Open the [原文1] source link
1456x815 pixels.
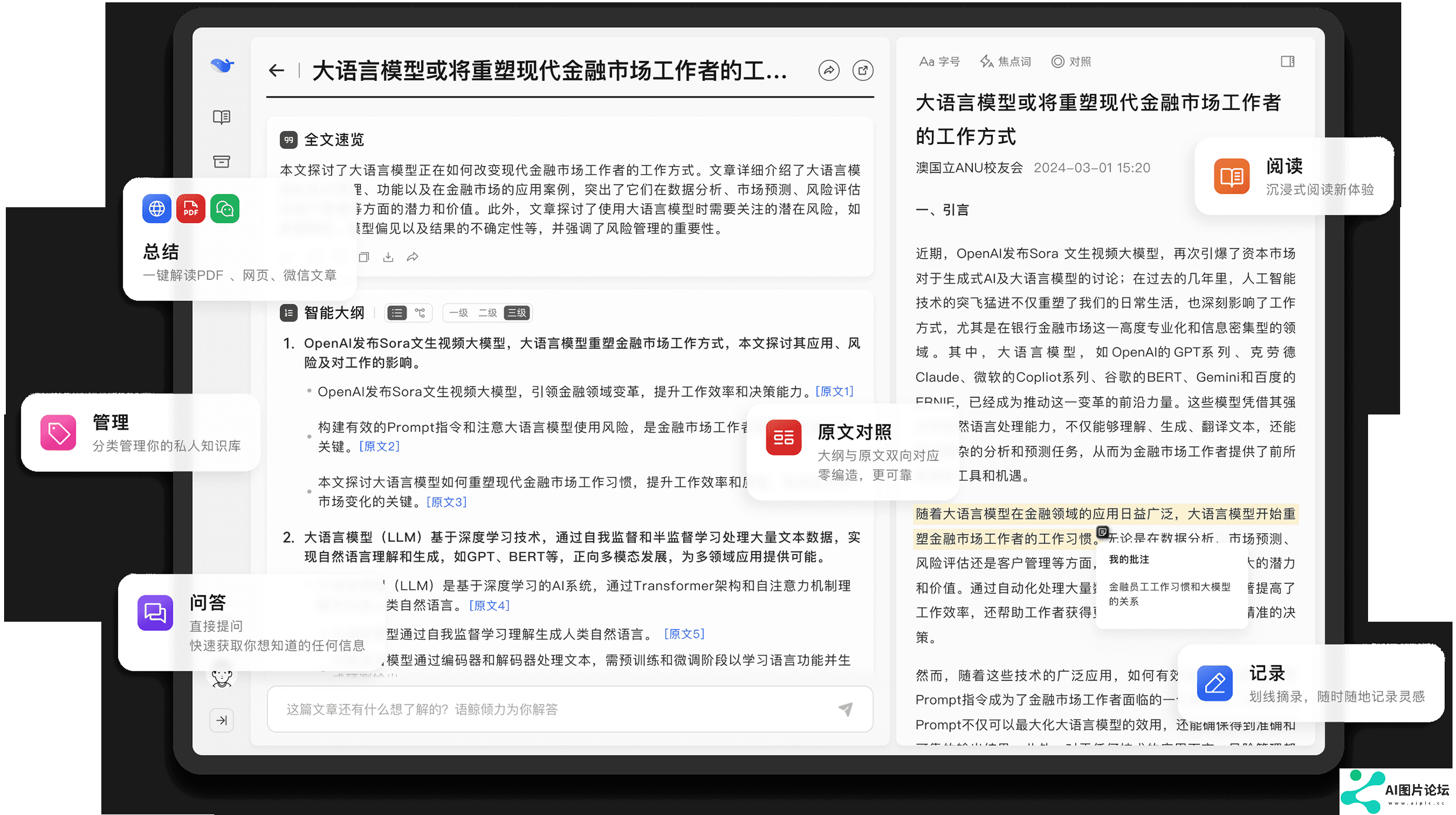[x=835, y=391]
